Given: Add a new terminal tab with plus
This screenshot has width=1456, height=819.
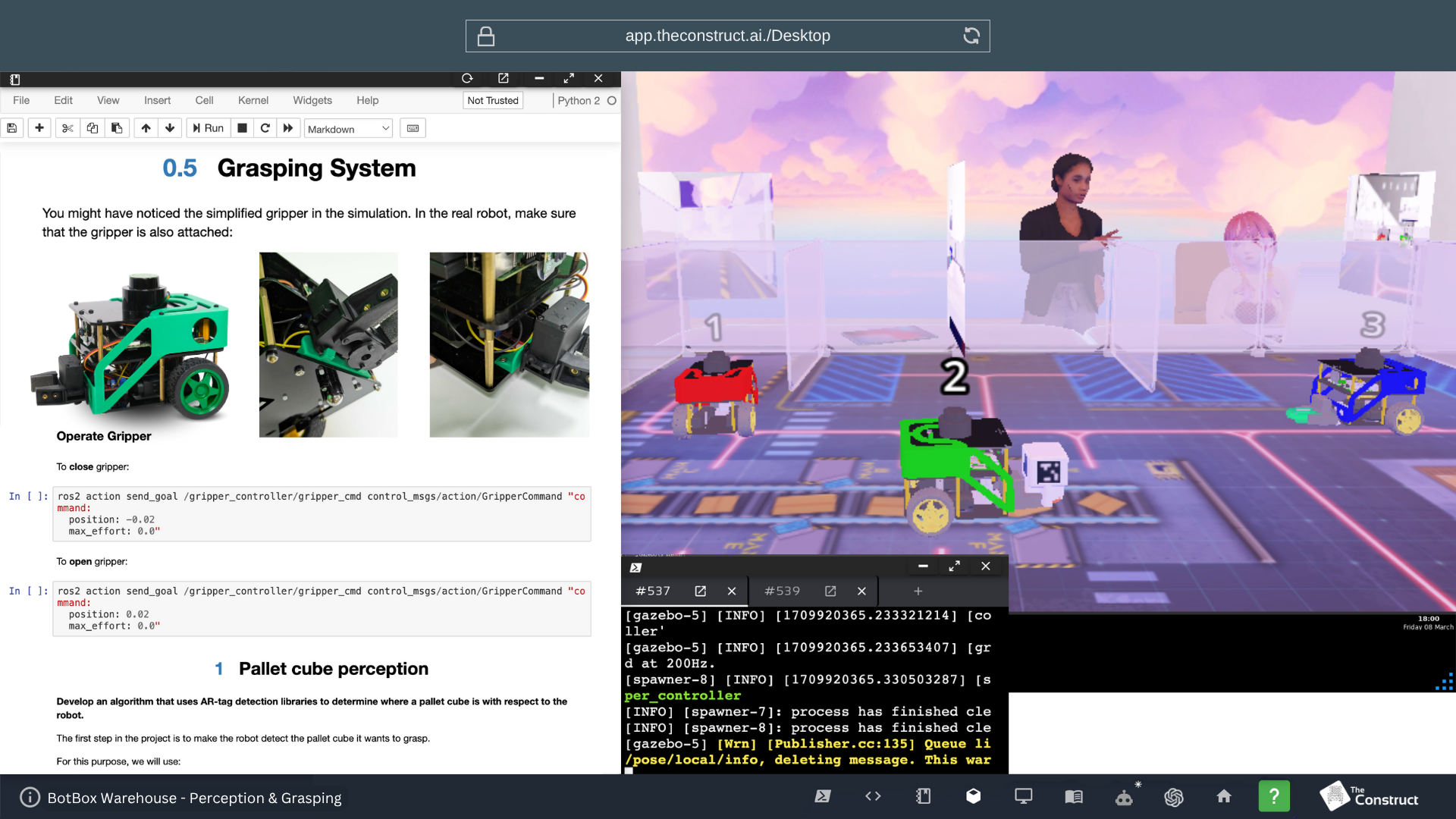Looking at the screenshot, I should (918, 591).
